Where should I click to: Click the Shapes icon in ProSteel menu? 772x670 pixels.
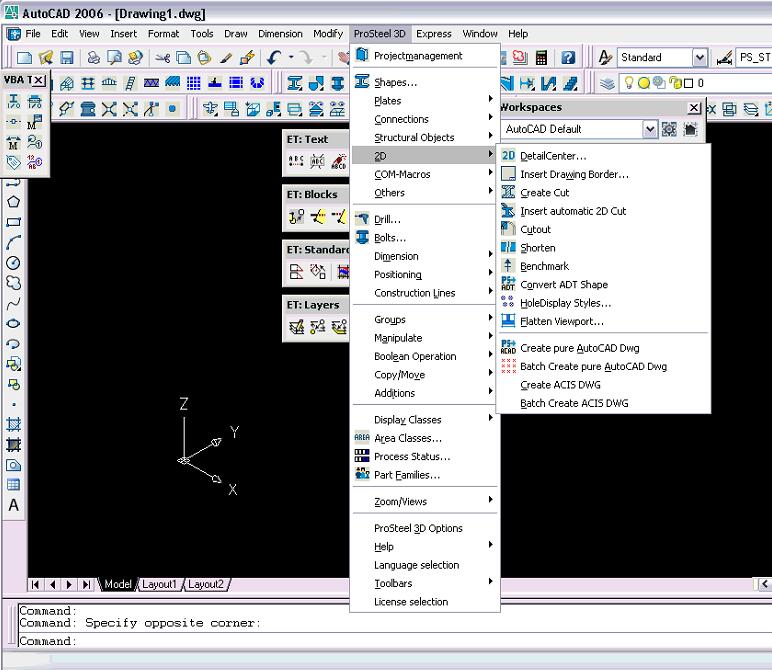(x=362, y=81)
